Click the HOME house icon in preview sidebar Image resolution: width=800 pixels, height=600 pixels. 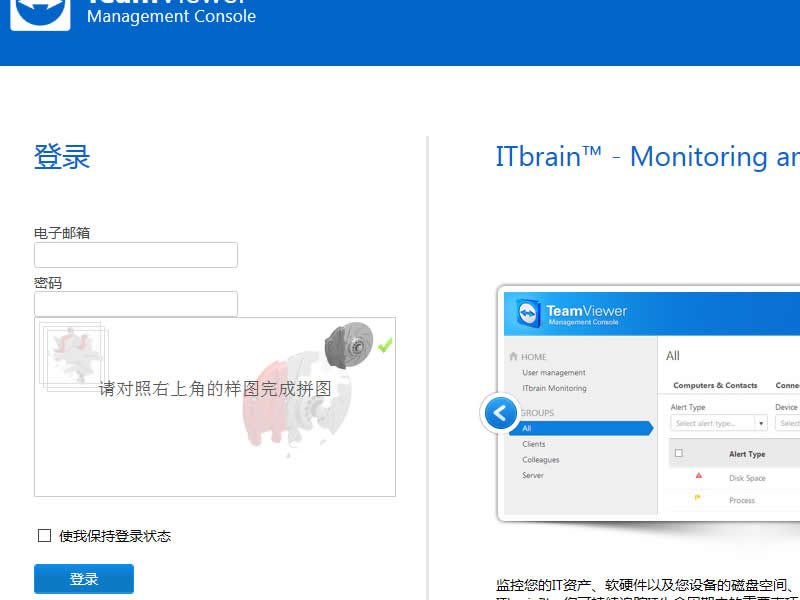(513, 356)
